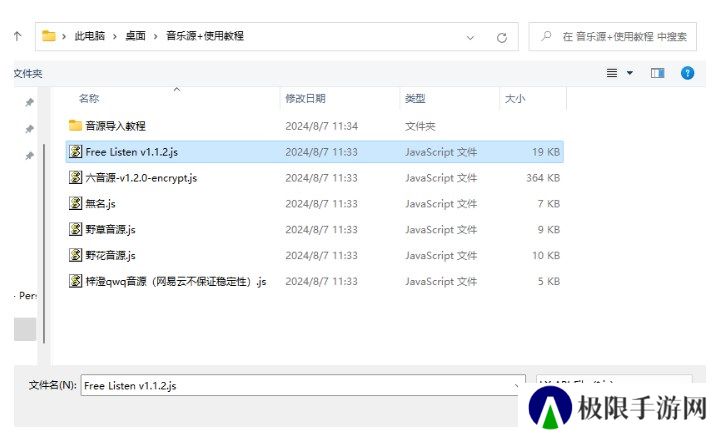Click the 10 KB size cell
Viewport: 718px width, 433px height.
coord(546,255)
